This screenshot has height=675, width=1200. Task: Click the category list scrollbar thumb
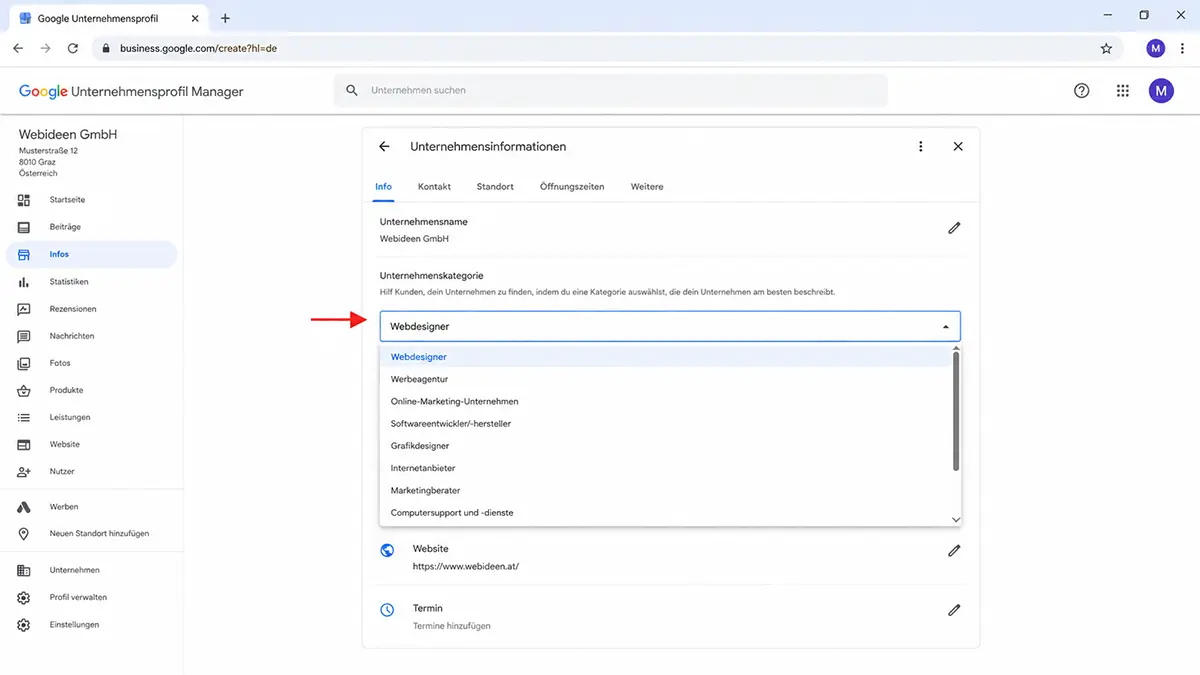(x=956, y=410)
